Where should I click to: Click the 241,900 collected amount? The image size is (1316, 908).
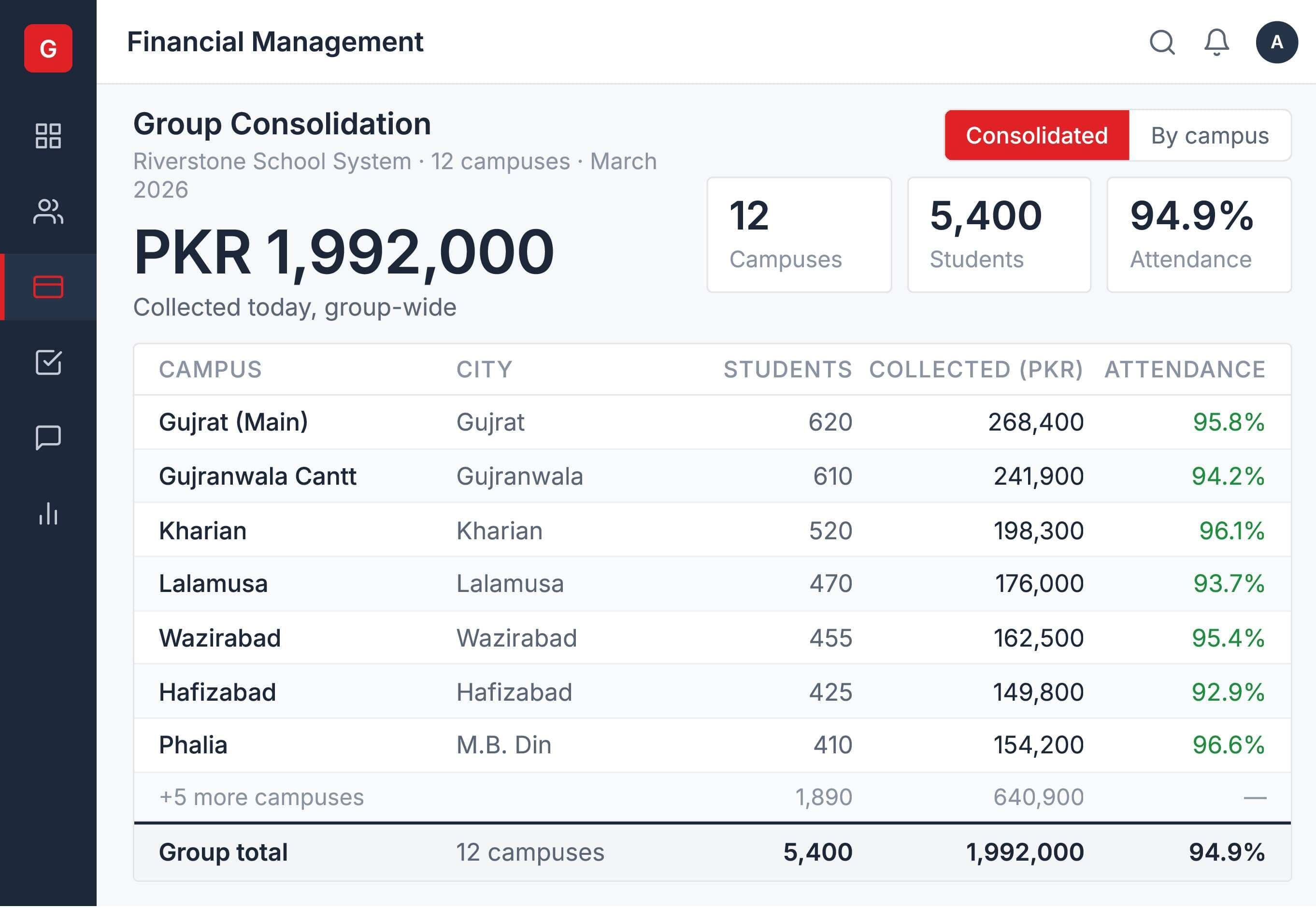click(1039, 476)
